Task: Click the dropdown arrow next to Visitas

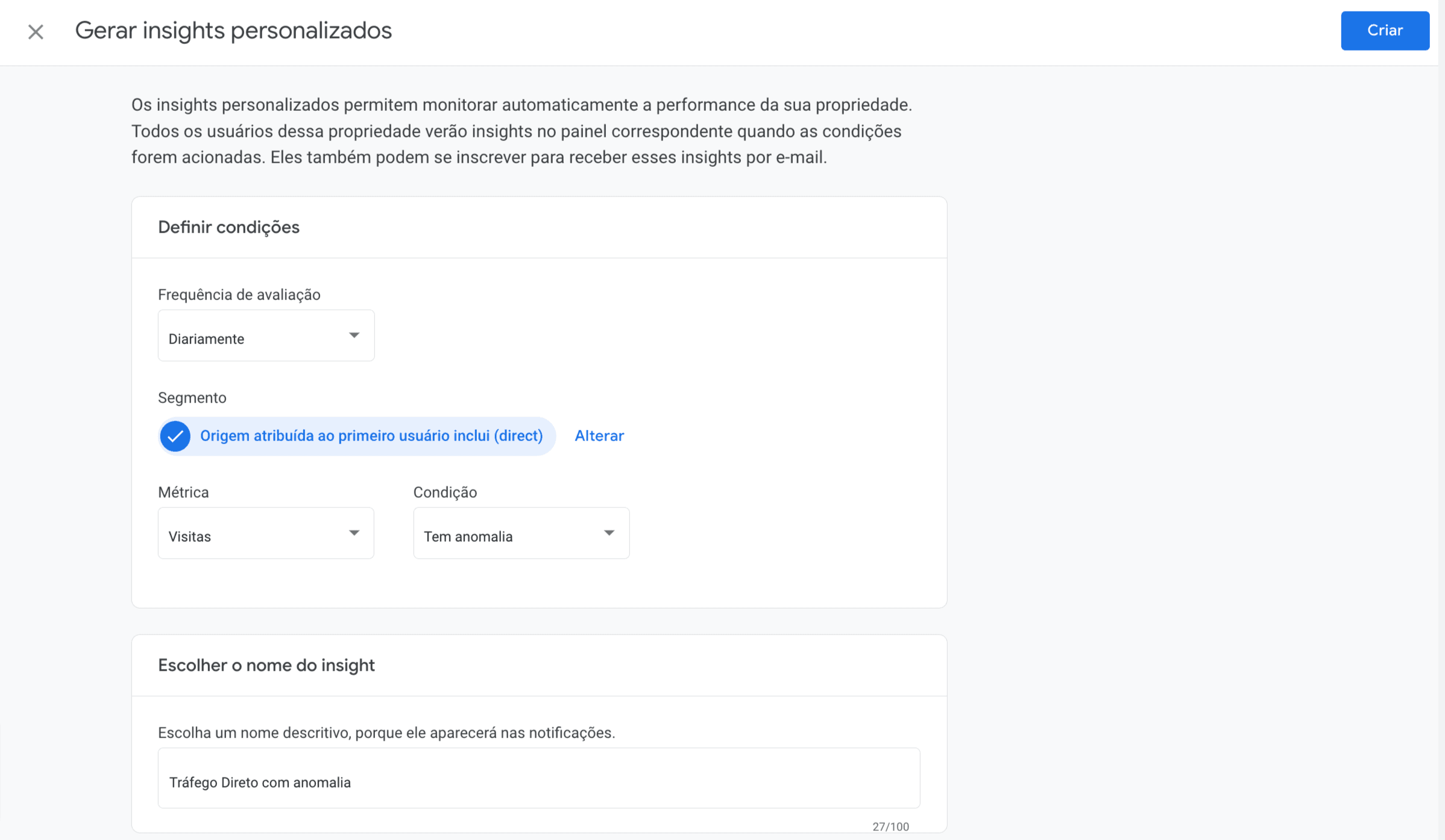Action: (x=354, y=533)
